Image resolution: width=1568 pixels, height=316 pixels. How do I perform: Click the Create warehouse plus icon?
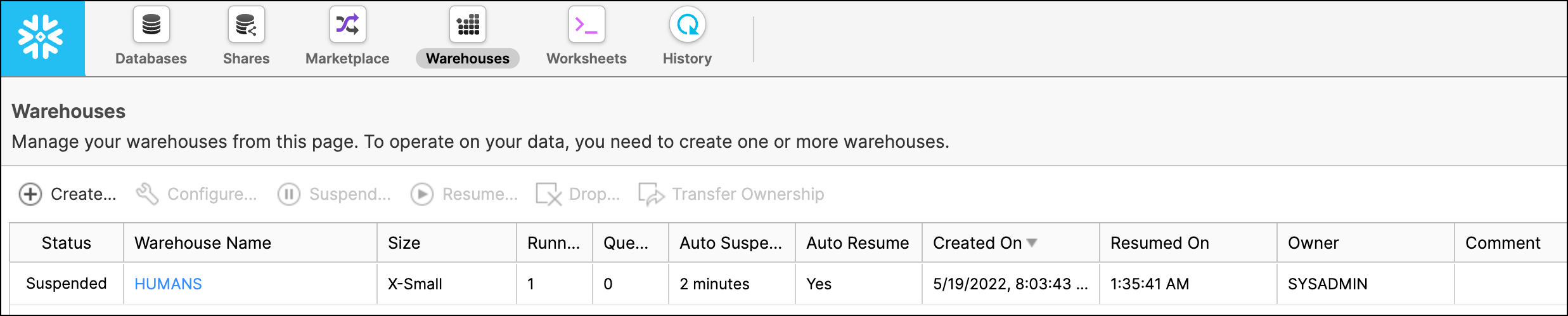30,194
